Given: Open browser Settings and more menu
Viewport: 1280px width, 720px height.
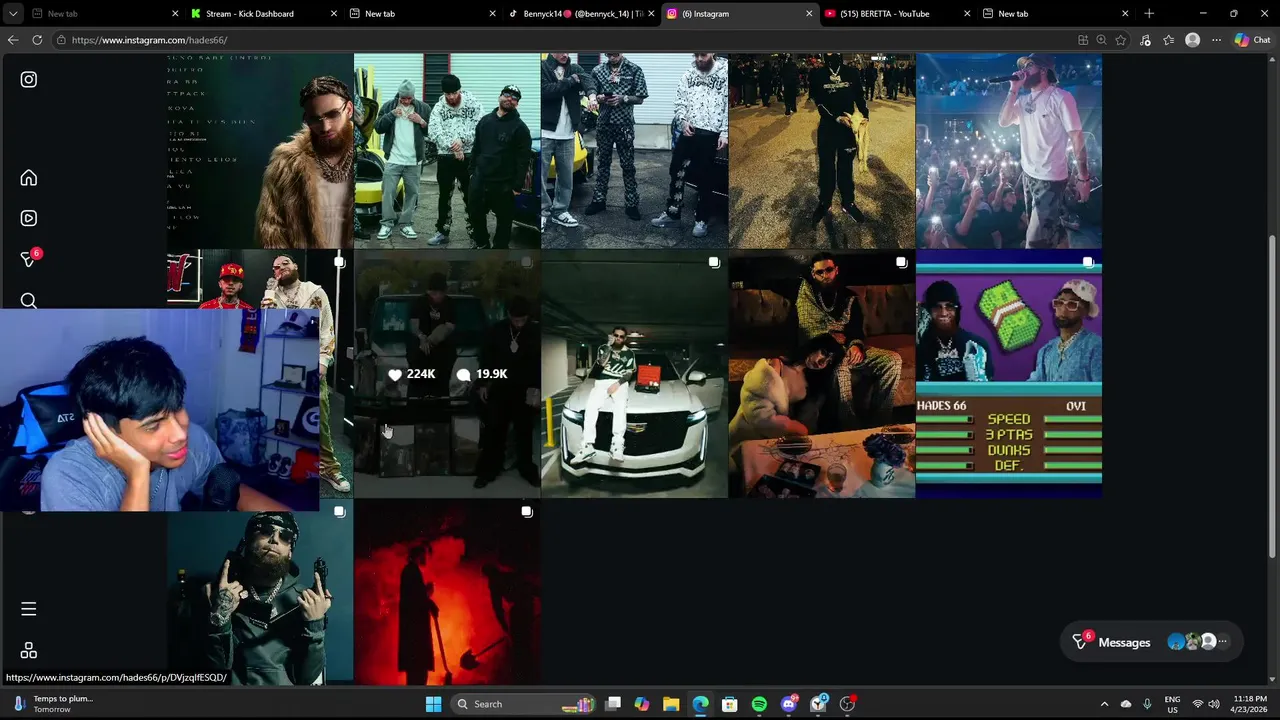Looking at the screenshot, I should tap(1216, 40).
